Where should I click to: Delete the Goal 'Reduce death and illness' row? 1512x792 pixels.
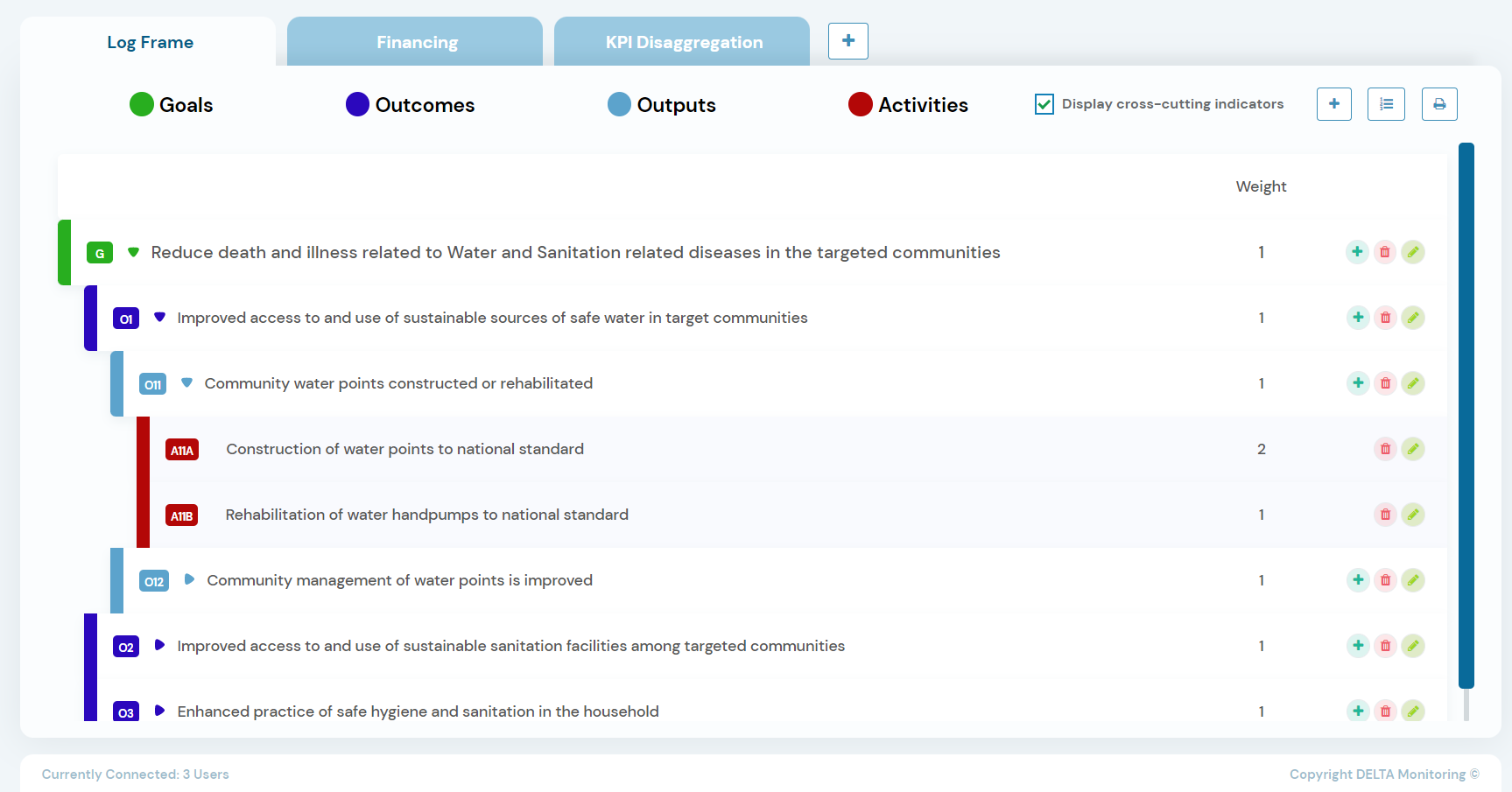(x=1385, y=252)
